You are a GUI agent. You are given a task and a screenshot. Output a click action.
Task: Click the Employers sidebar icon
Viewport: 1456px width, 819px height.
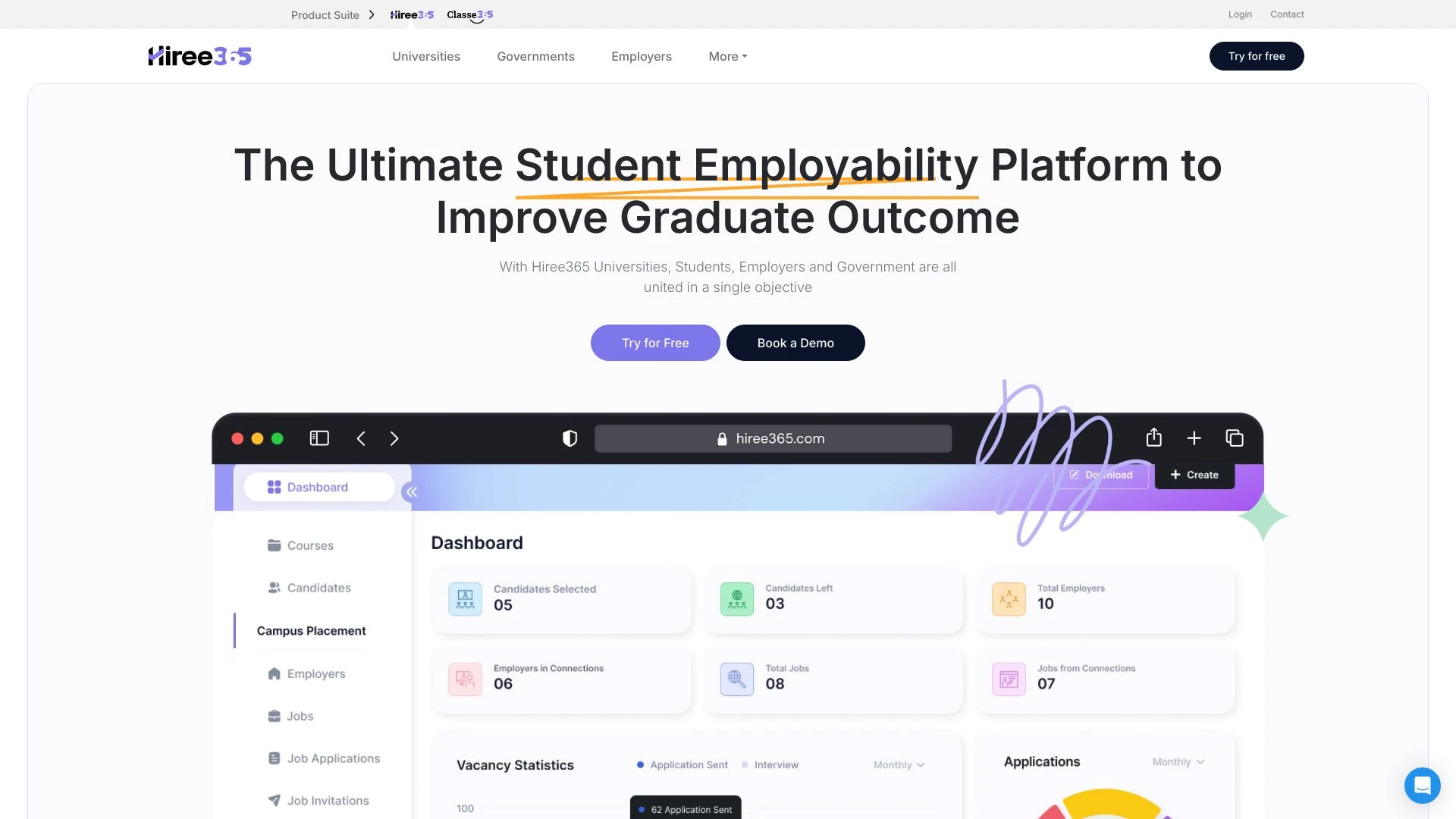tap(273, 672)
